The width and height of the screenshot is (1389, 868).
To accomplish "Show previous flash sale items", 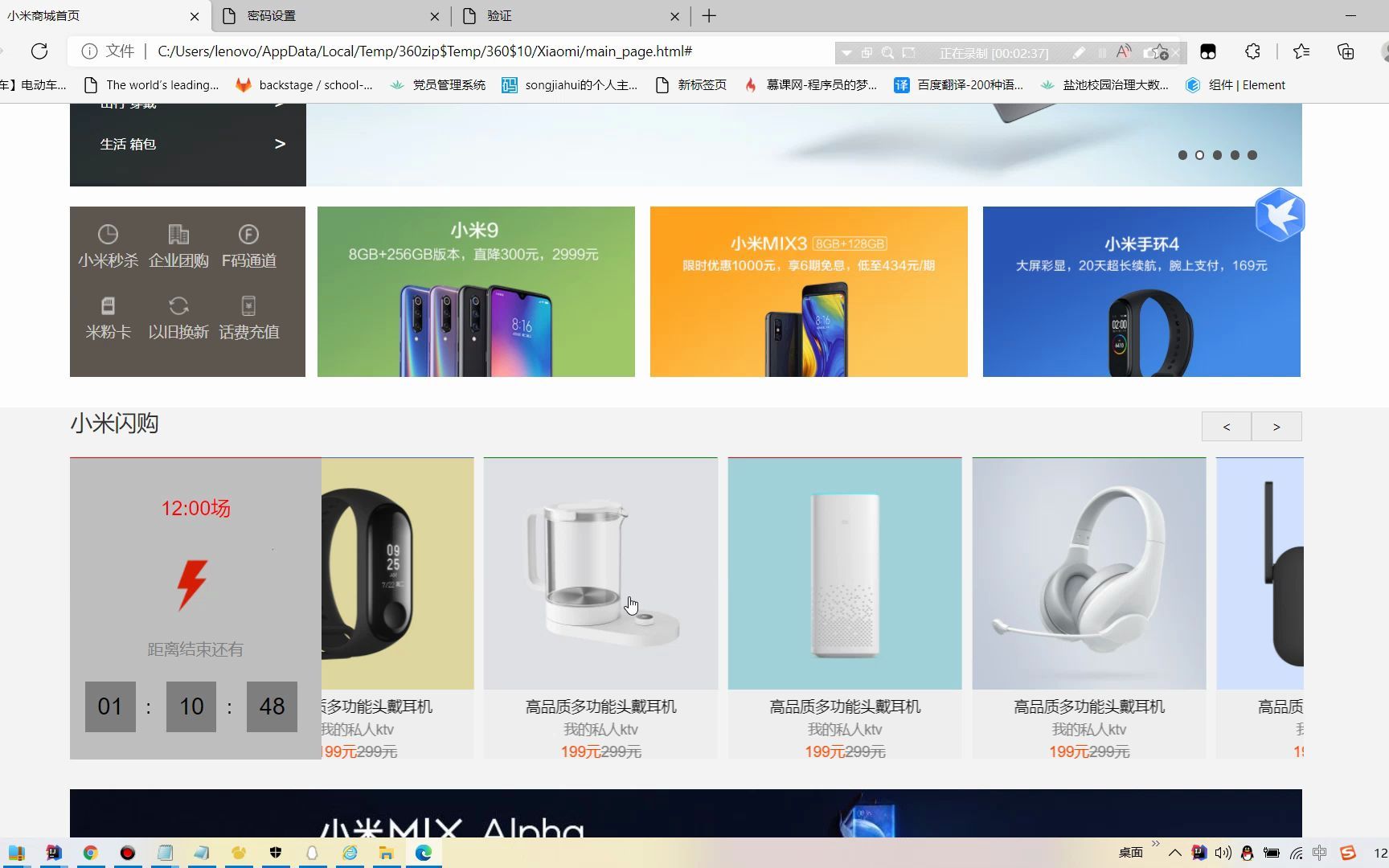I will pyautogui.click(x=1227, y=427).
